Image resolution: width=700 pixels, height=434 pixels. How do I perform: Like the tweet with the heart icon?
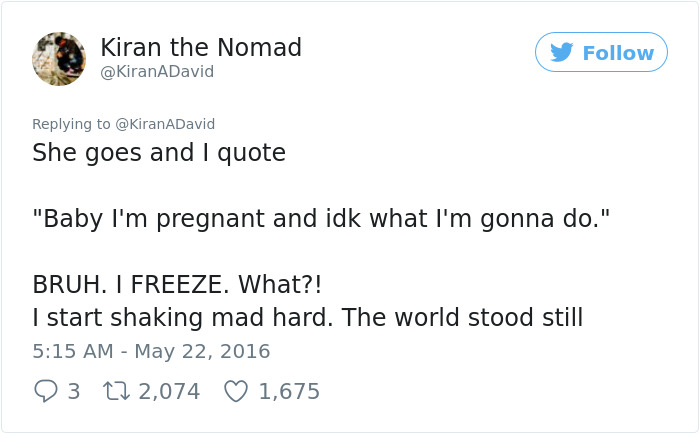point(236,391)
